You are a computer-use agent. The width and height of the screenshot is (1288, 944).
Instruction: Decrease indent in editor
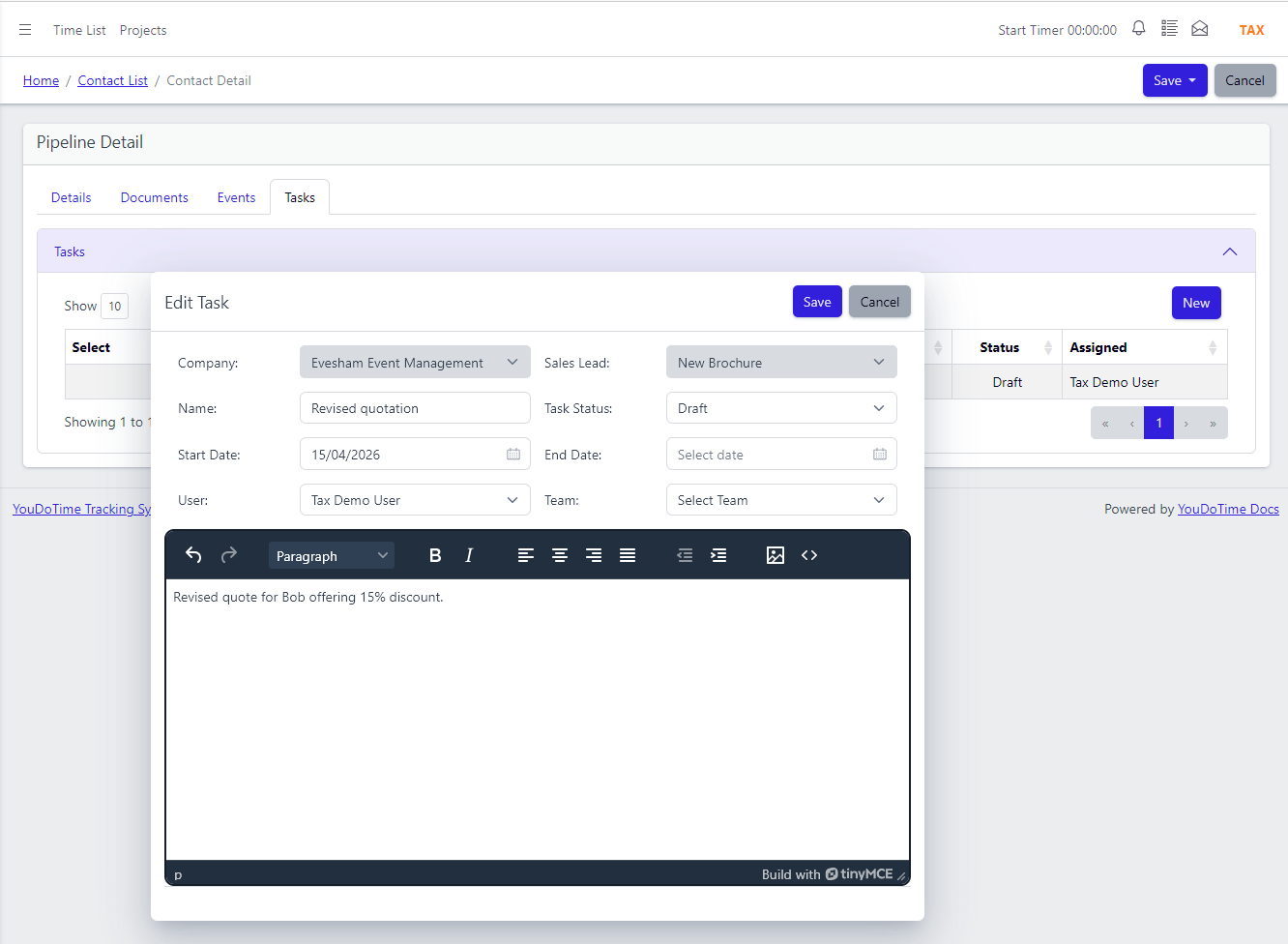tap(685, 555)
